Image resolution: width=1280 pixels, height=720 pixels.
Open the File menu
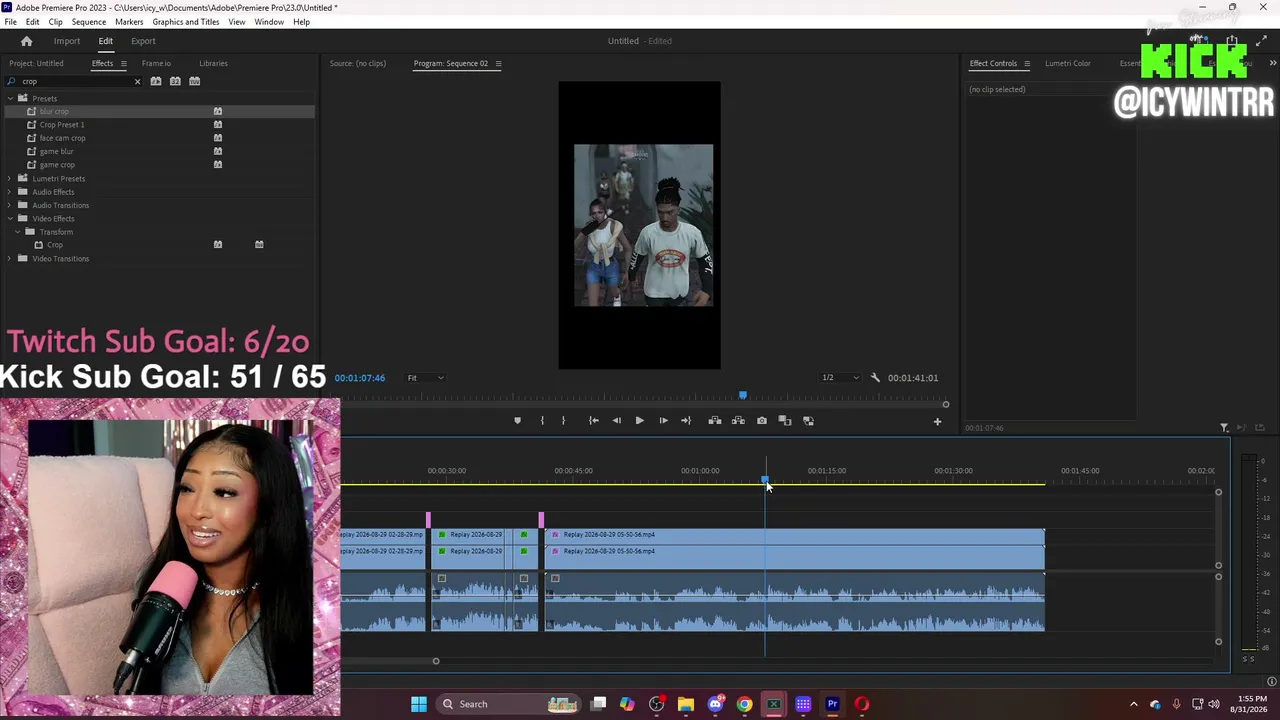10,22
